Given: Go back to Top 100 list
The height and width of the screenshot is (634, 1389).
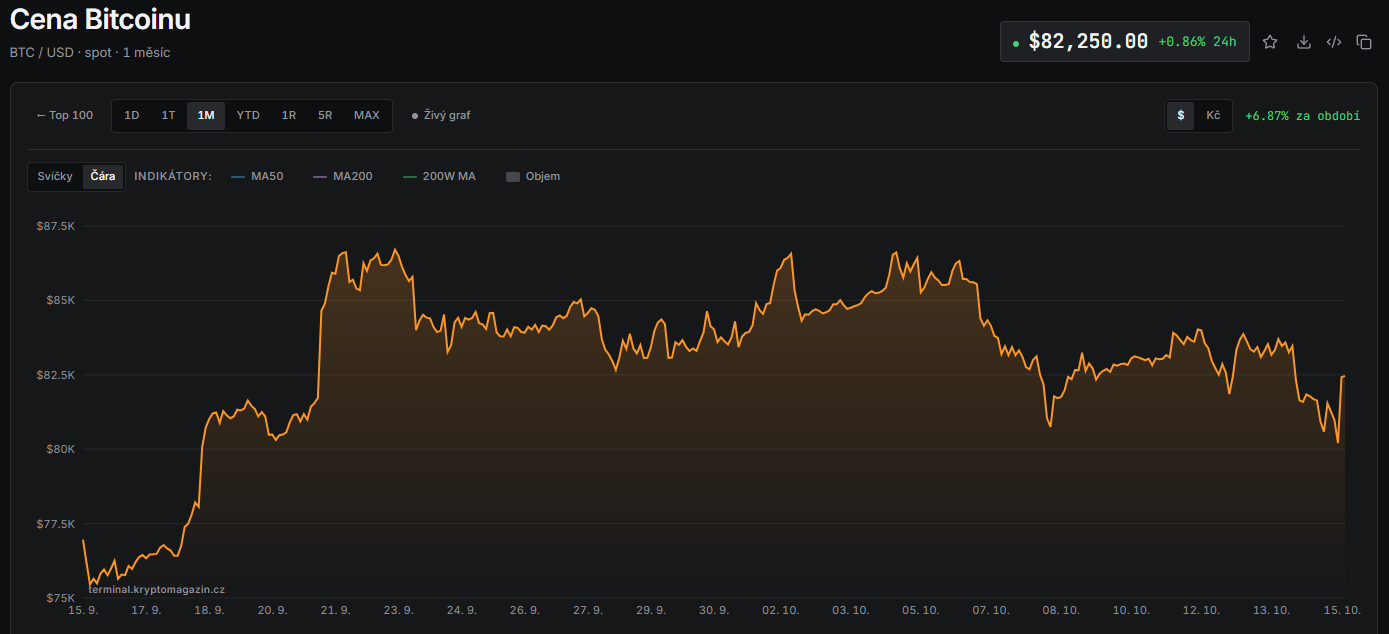Looking at the screenshot, I should pyautogui.click(x=65, y=115).
